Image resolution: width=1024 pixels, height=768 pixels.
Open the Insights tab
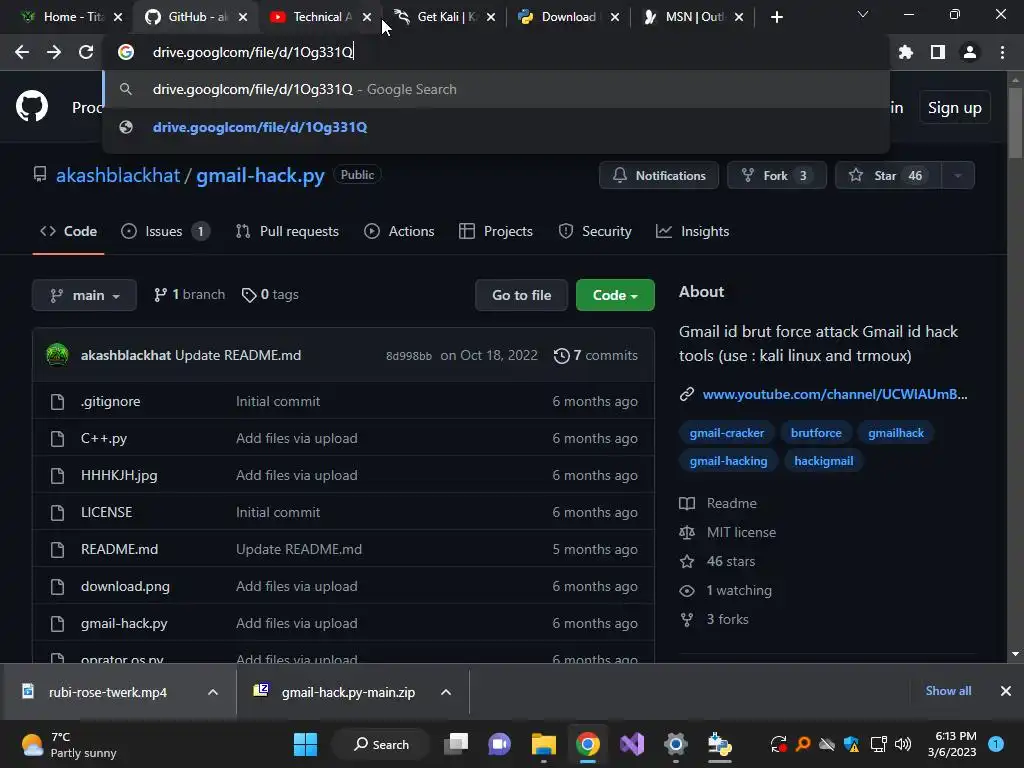(692, 231)
